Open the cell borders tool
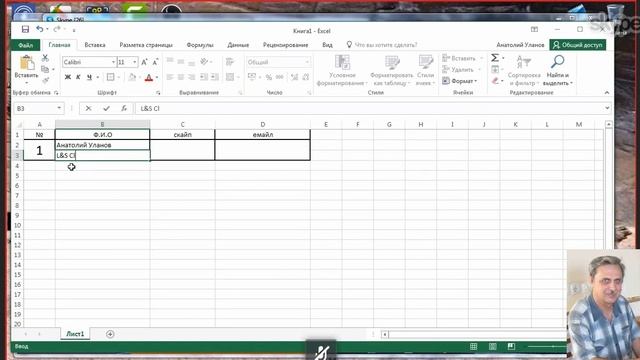The width and height of the screenshot is (640, 360). point(111,77)
